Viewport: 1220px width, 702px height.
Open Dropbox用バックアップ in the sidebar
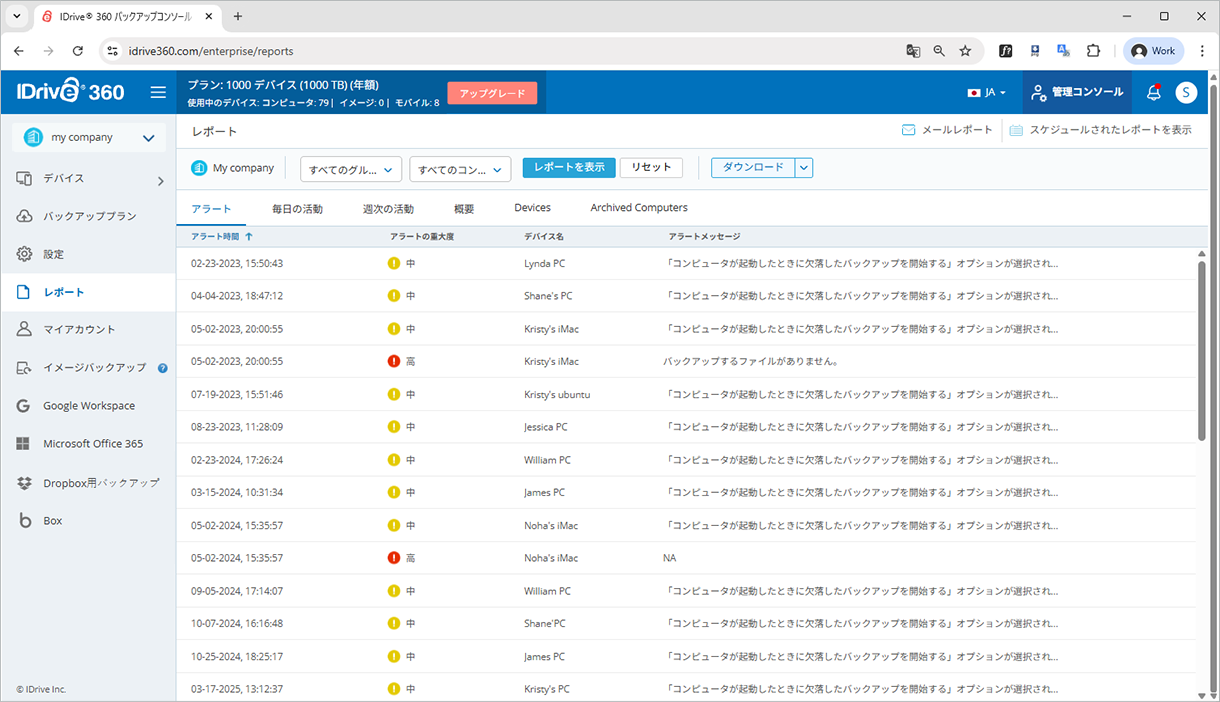pyautogui.click(x=100, y=483)
